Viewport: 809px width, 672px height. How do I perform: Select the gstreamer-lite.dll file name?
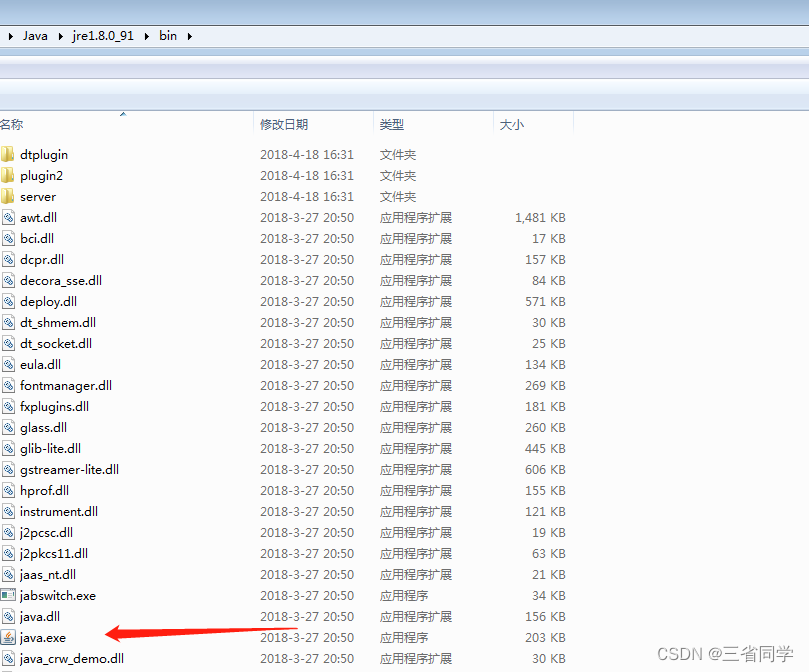coord(69,470)
